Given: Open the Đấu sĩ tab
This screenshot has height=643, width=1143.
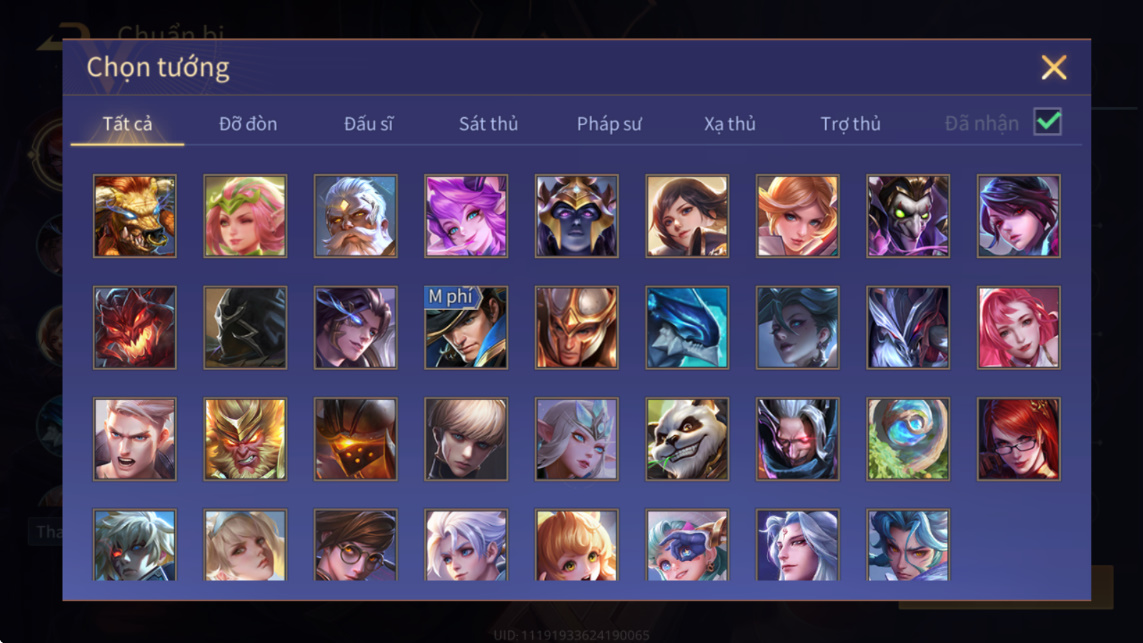Looking at the screenshot, I should coord(368,124).
